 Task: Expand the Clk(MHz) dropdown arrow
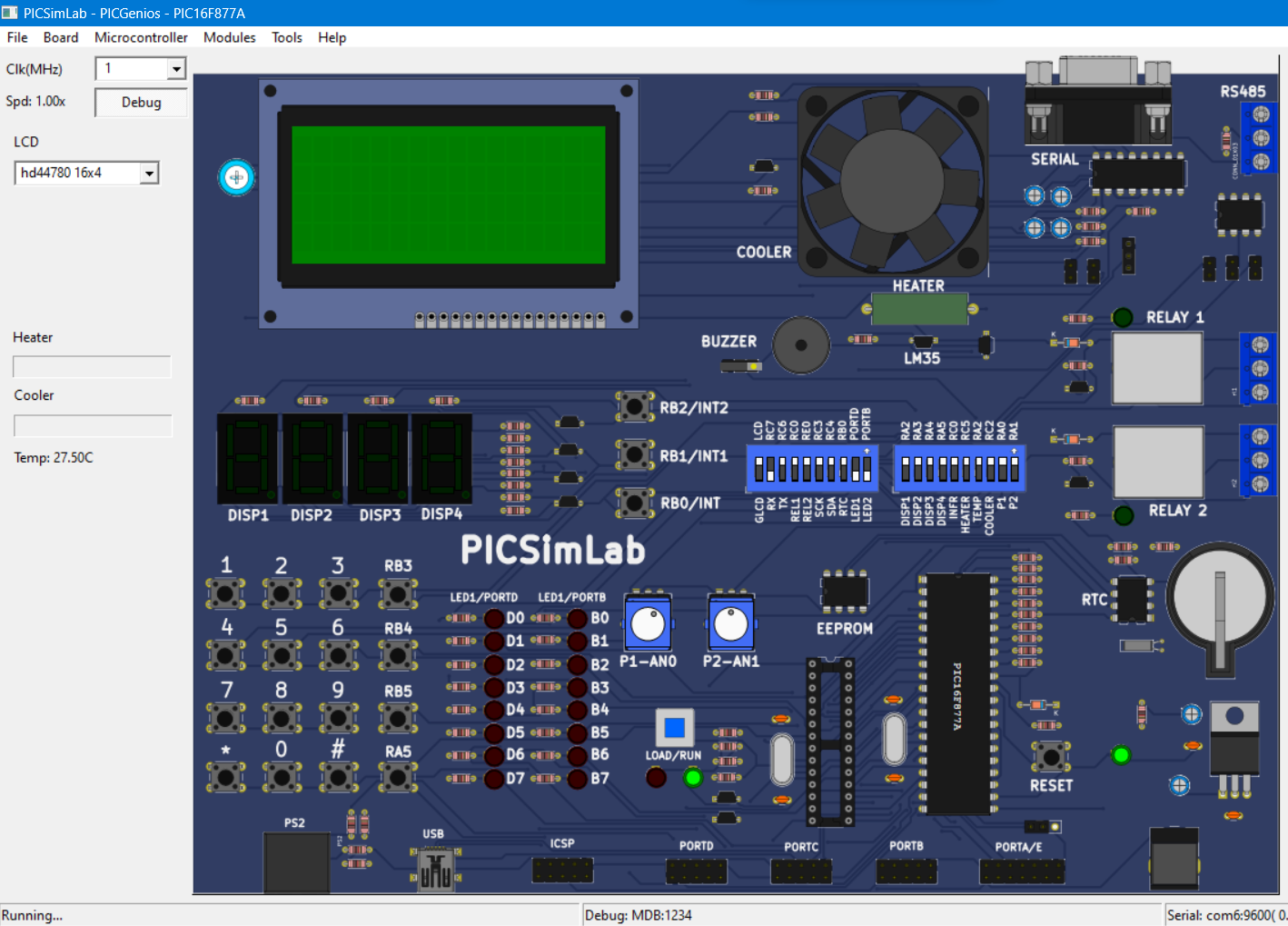coord(176,69)
